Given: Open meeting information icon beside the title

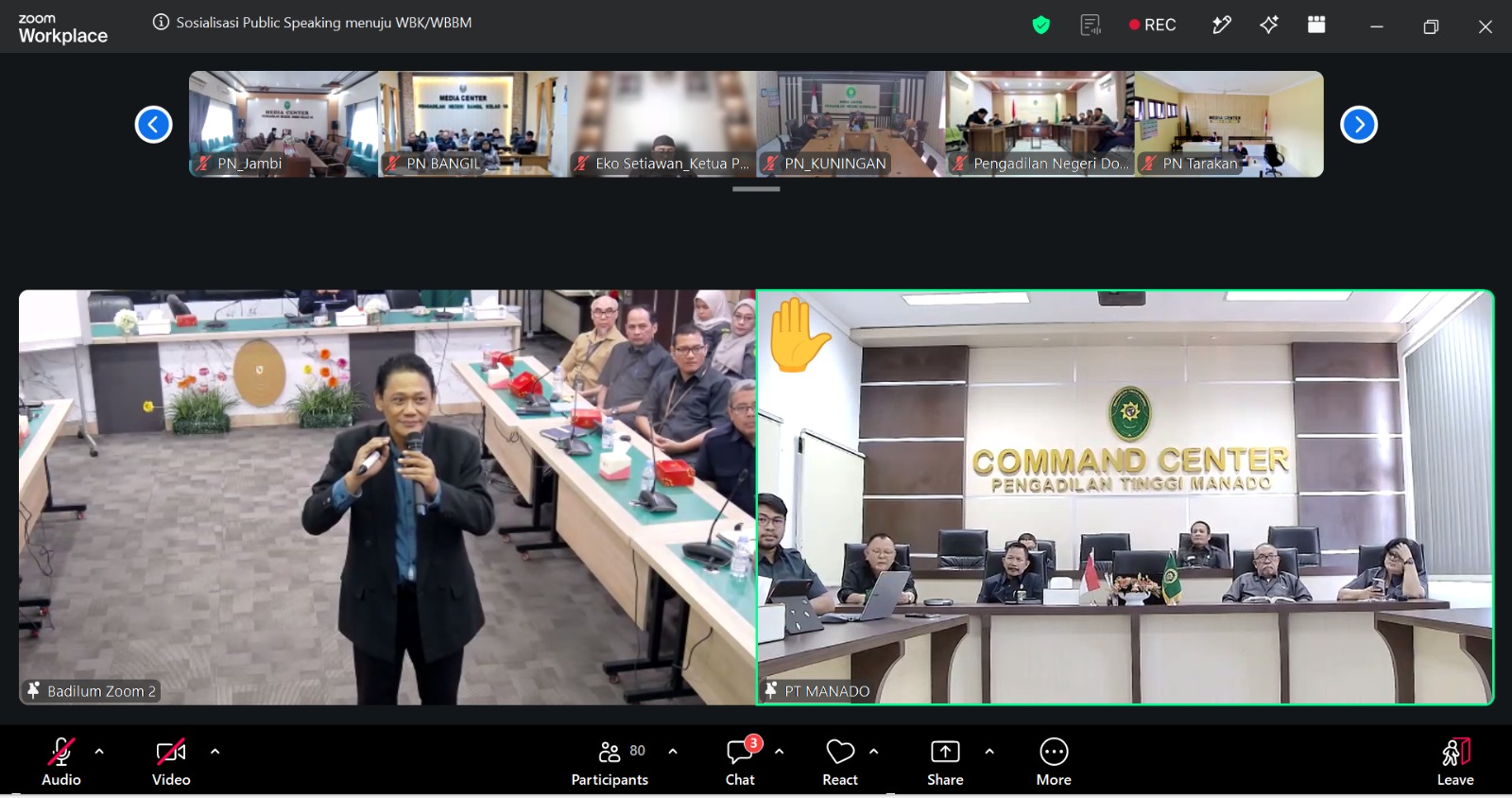Looking at the screenshot, I should [x=161, y=22].
